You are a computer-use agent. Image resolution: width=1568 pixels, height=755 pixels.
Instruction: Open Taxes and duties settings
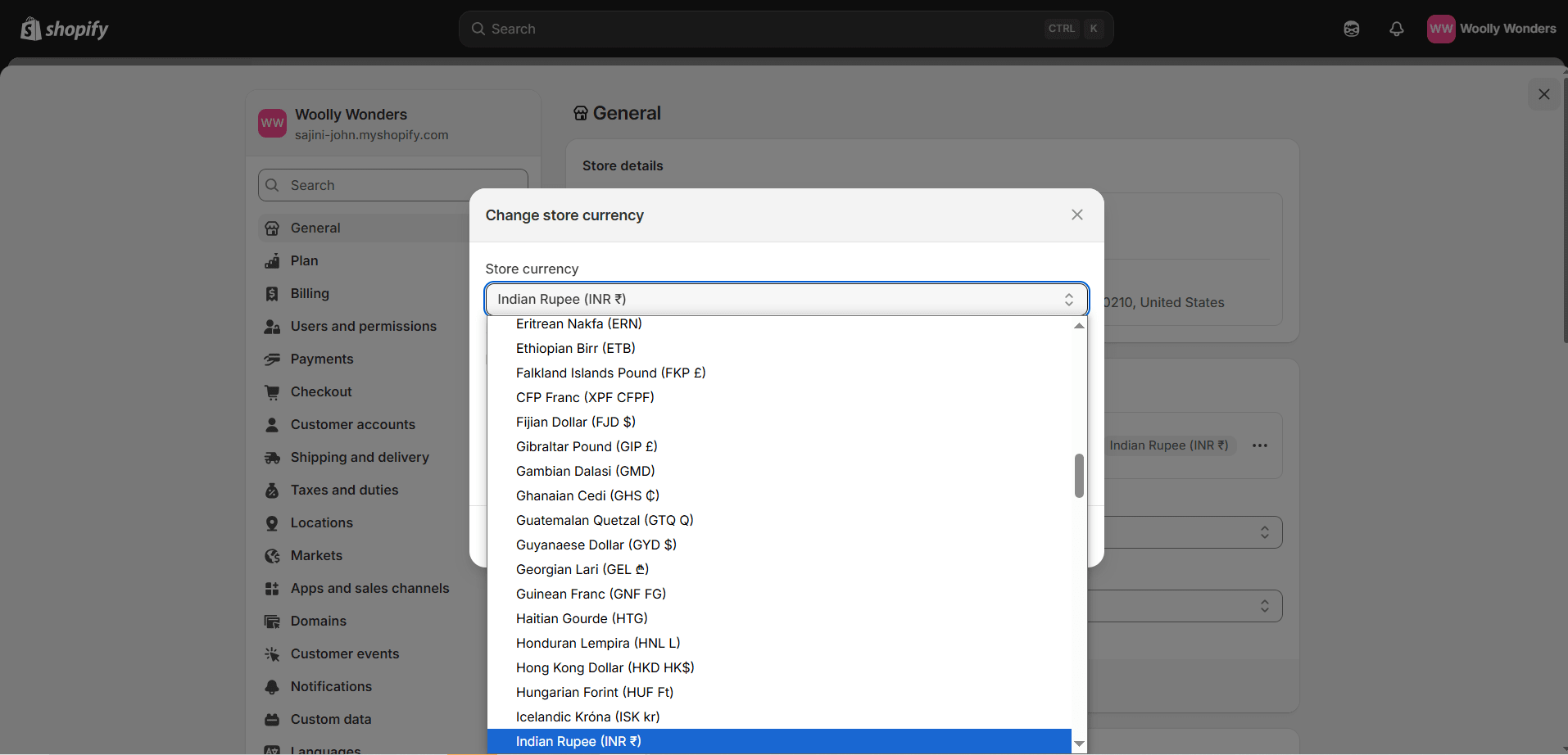click(x=364, y=491)
